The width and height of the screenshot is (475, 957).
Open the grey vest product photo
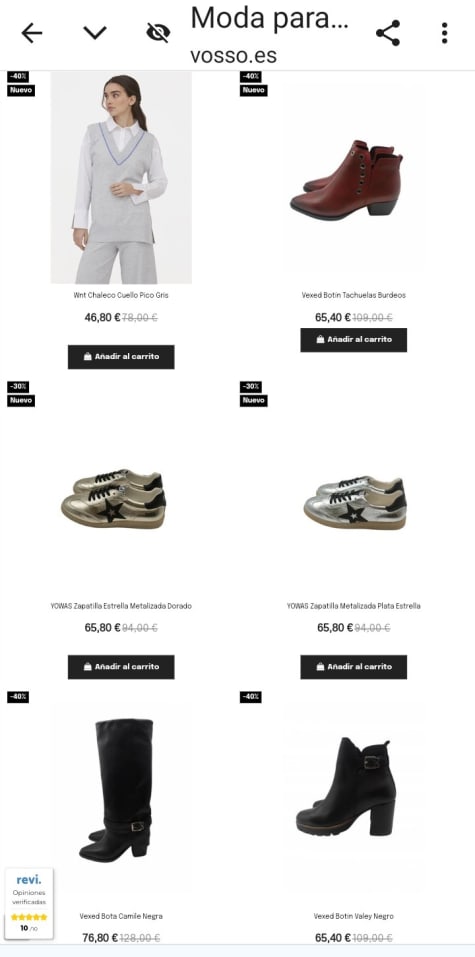(121, 177)
